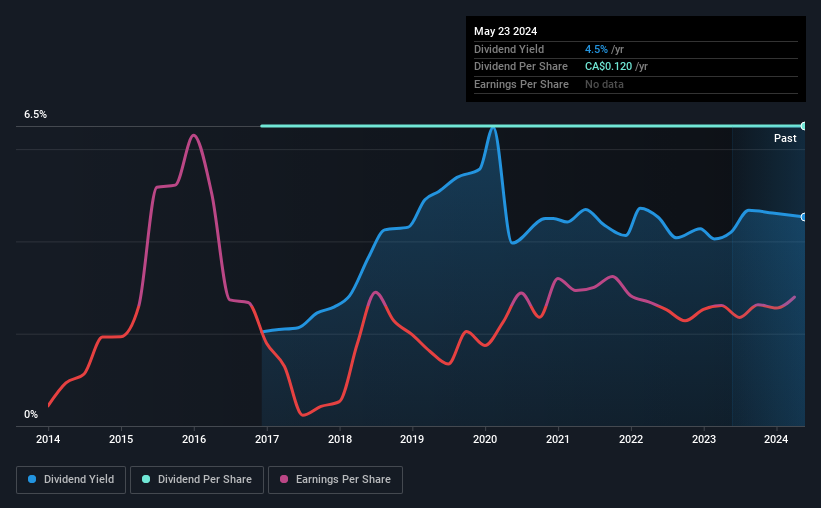Click the 6.5% y-axis label

click(x=36, y=114)
